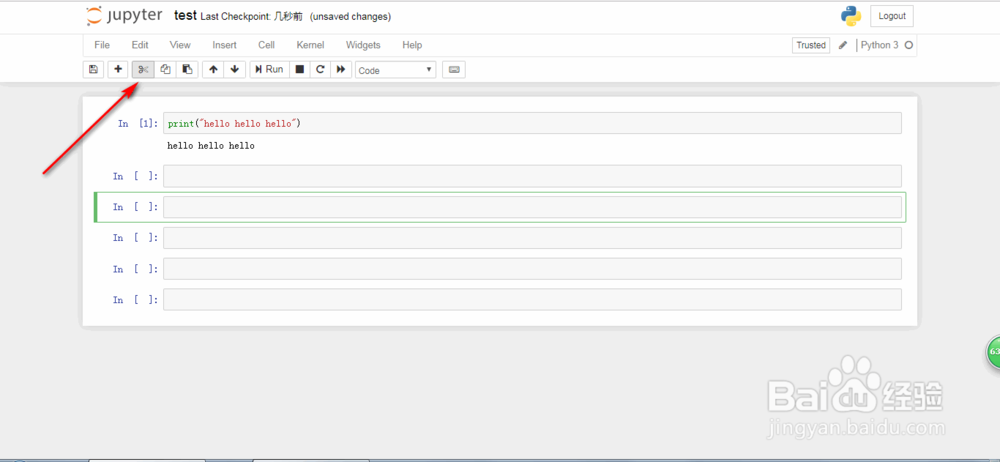
Task: Rename the notebook title test
Action: (185, 16)
